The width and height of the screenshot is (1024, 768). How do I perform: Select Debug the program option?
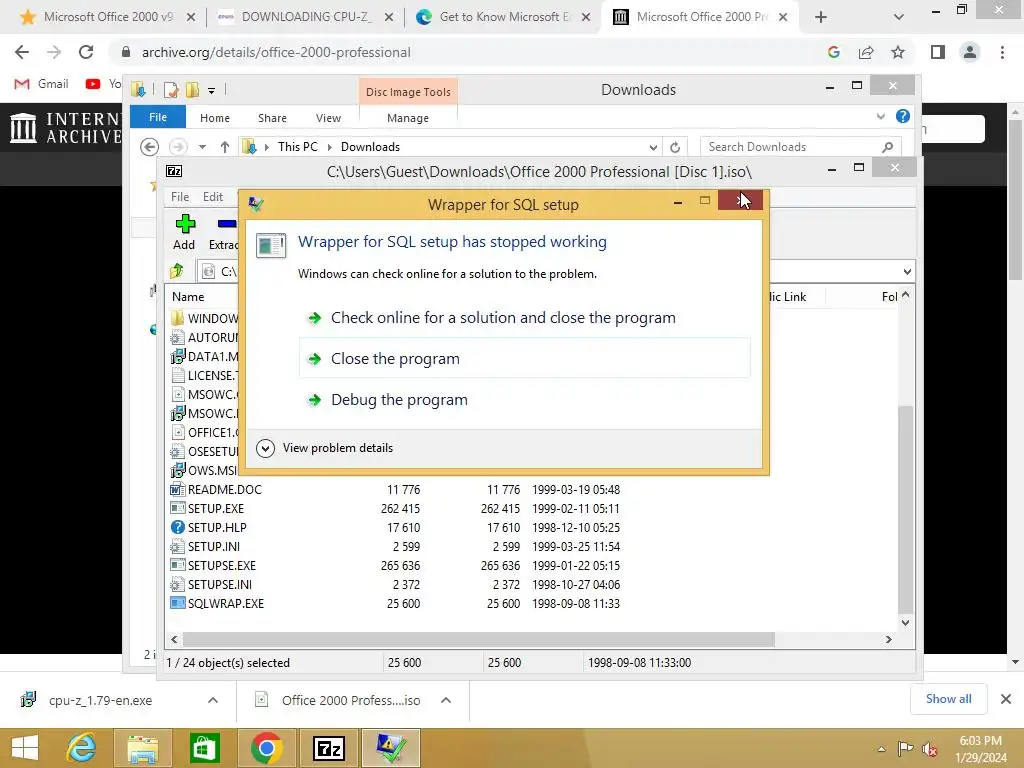pyautogui.click(x=399, y=400)
